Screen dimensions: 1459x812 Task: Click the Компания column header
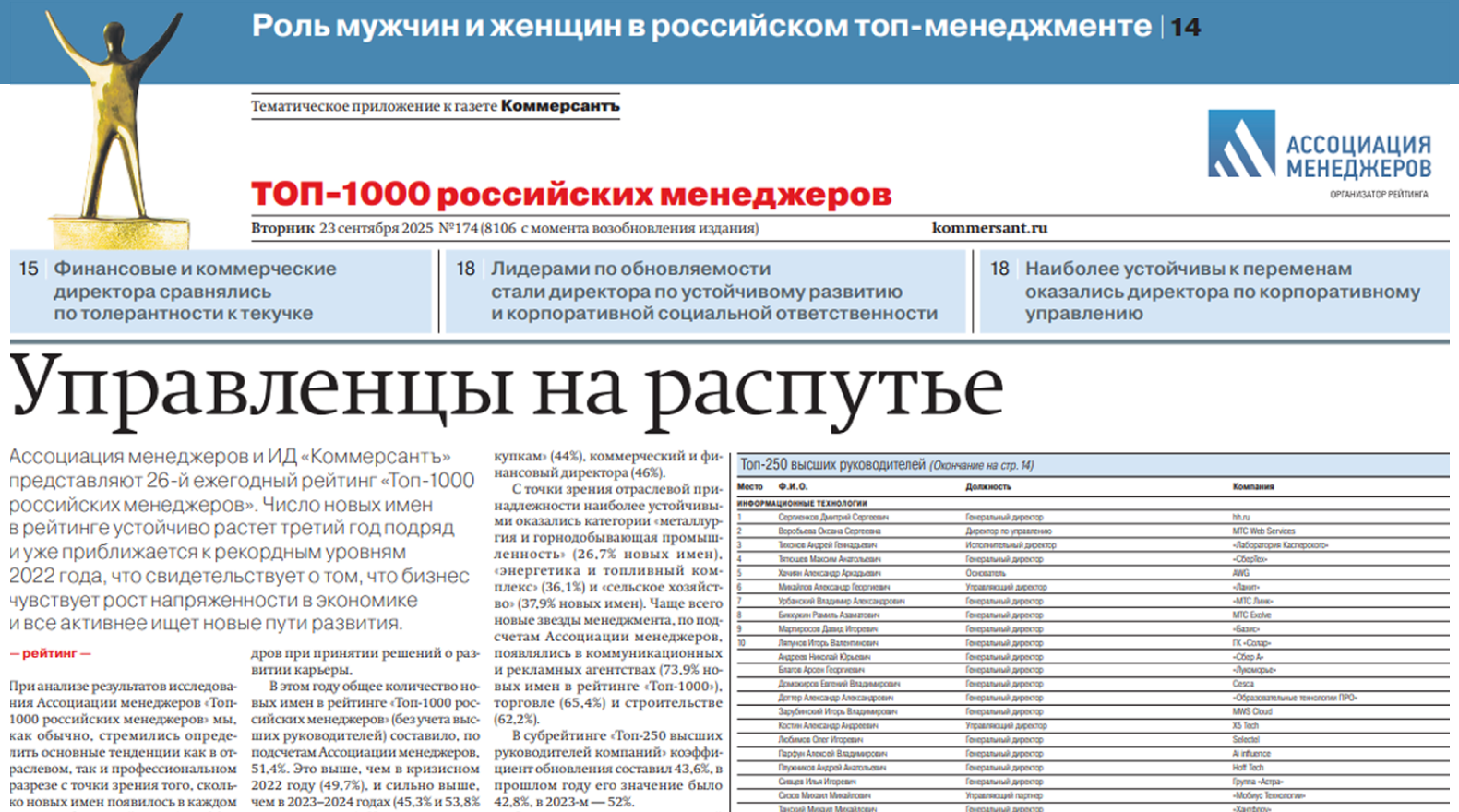pos(1252,486)
